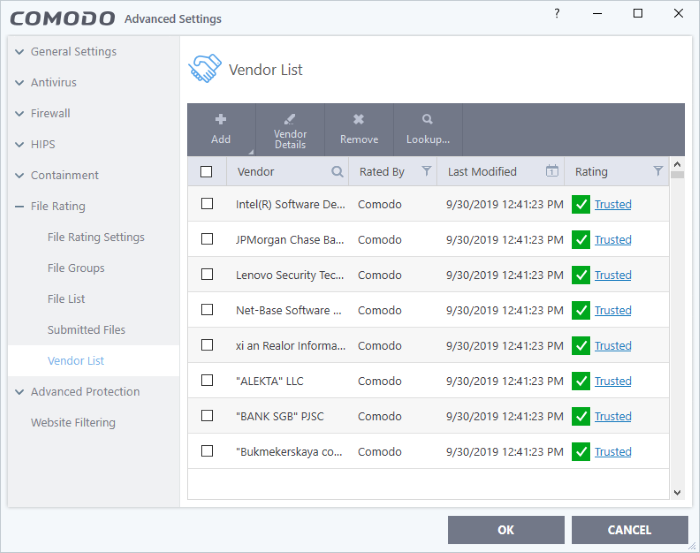This screenshot has width=700, height=553.
Task: Click the Remove vendor X icon
Action: (358, 119)
